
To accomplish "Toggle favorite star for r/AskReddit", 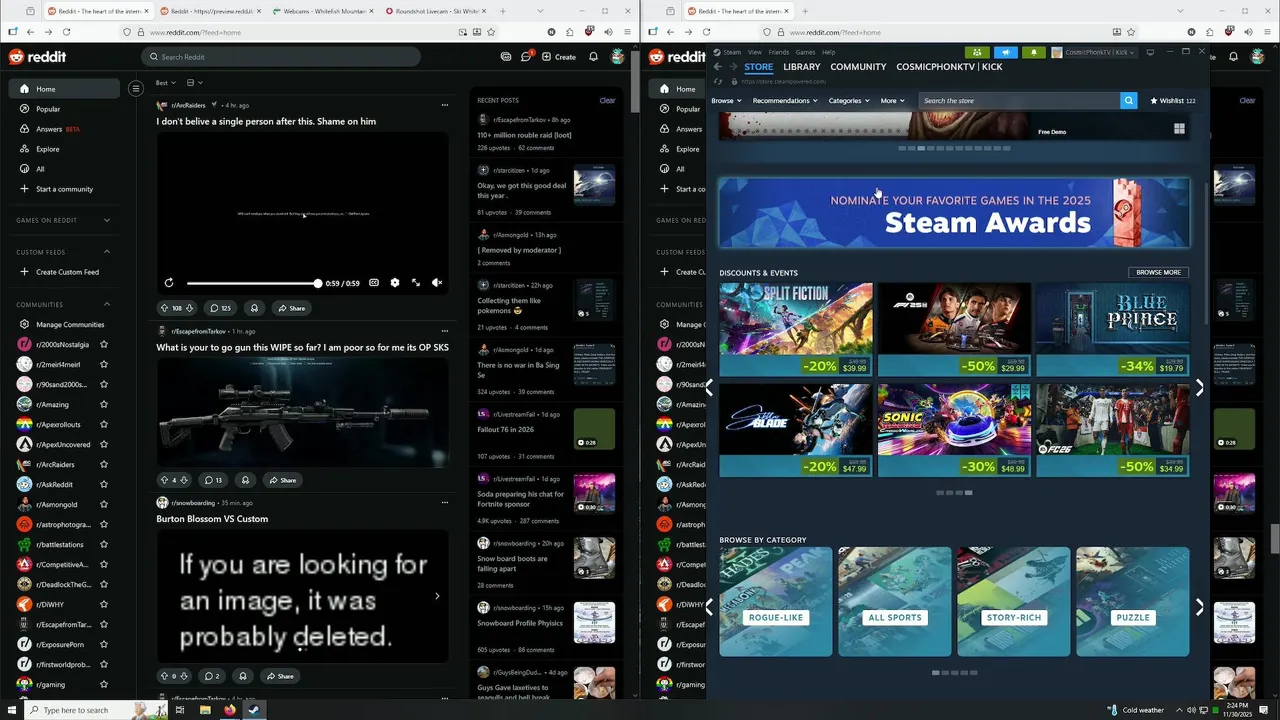I will tap(104, 485).
